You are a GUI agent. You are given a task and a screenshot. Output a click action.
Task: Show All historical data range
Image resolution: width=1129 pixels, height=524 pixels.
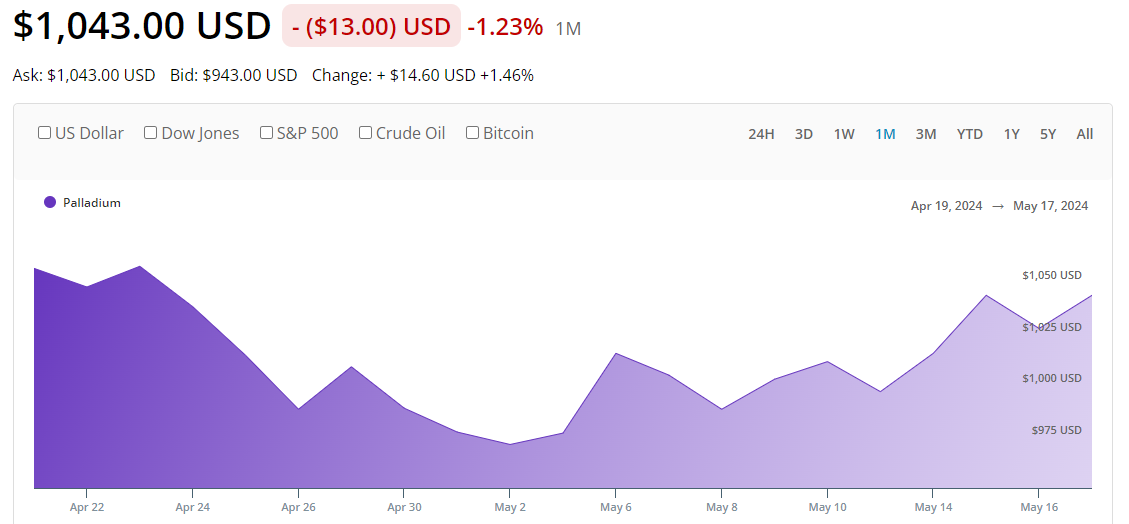coord(1085,134)
